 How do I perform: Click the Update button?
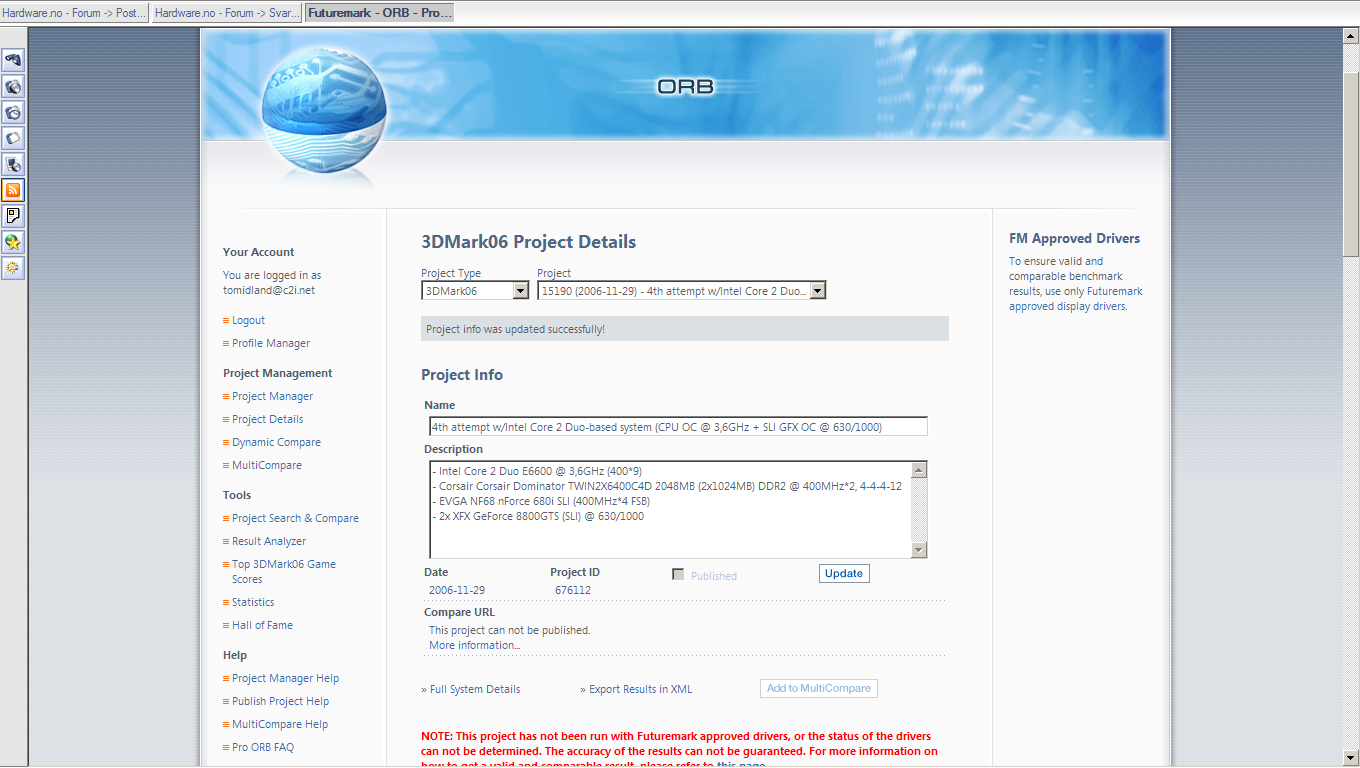point(844,574)
